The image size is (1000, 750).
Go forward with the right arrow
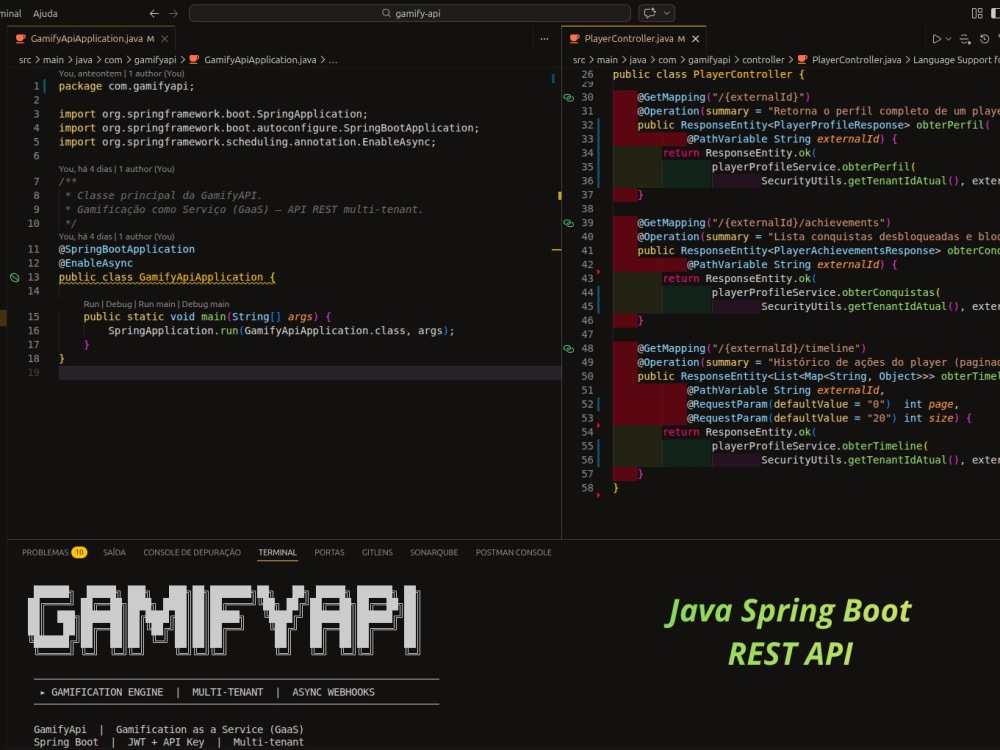click(x=173, y=13)
